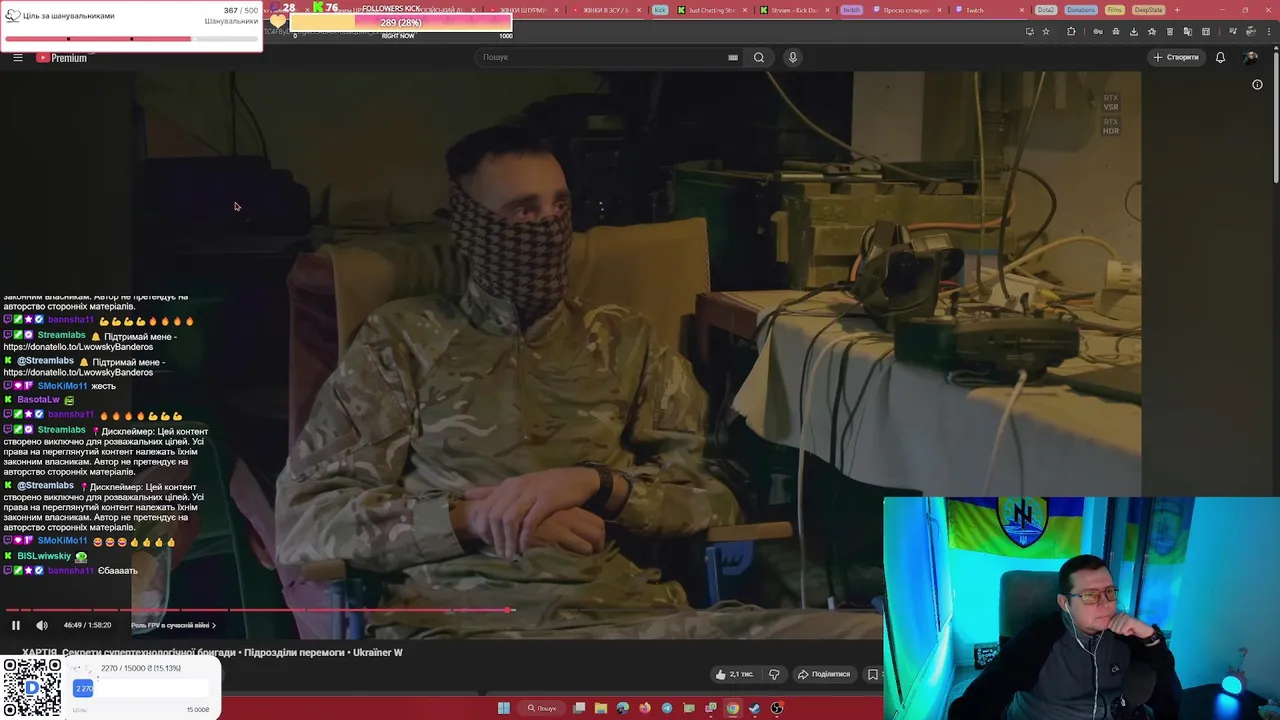Click the streamer webcam overlay
The height and width of the screenshot is (720, 1280).
click(1081, 608)
